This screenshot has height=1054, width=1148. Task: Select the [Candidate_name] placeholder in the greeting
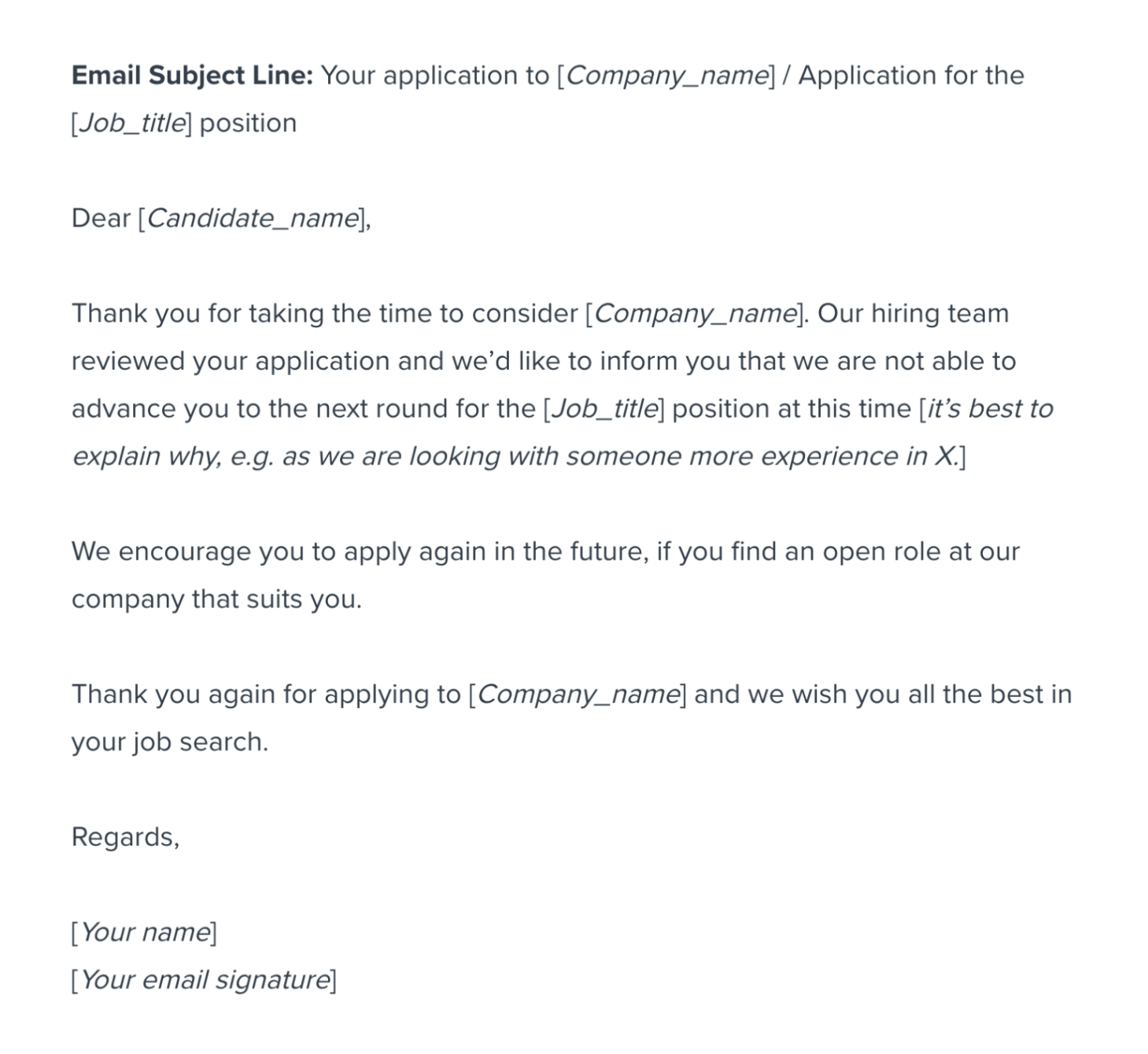click(x=252, y=218)
